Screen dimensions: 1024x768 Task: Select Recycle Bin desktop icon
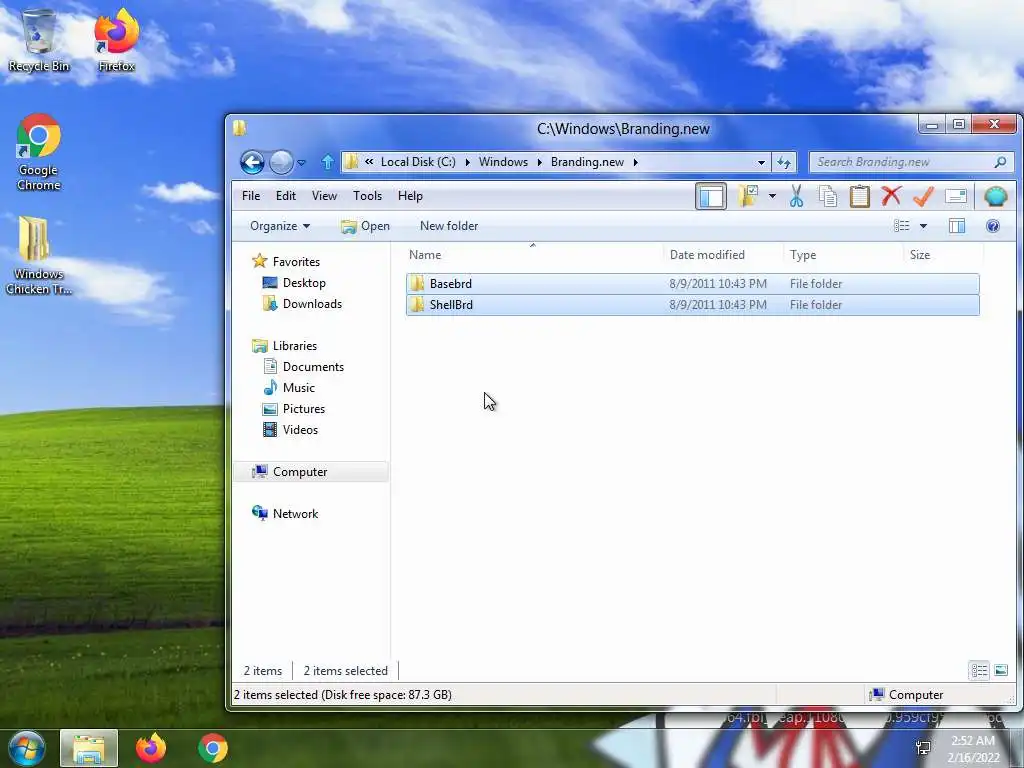[x=39, y=40]
